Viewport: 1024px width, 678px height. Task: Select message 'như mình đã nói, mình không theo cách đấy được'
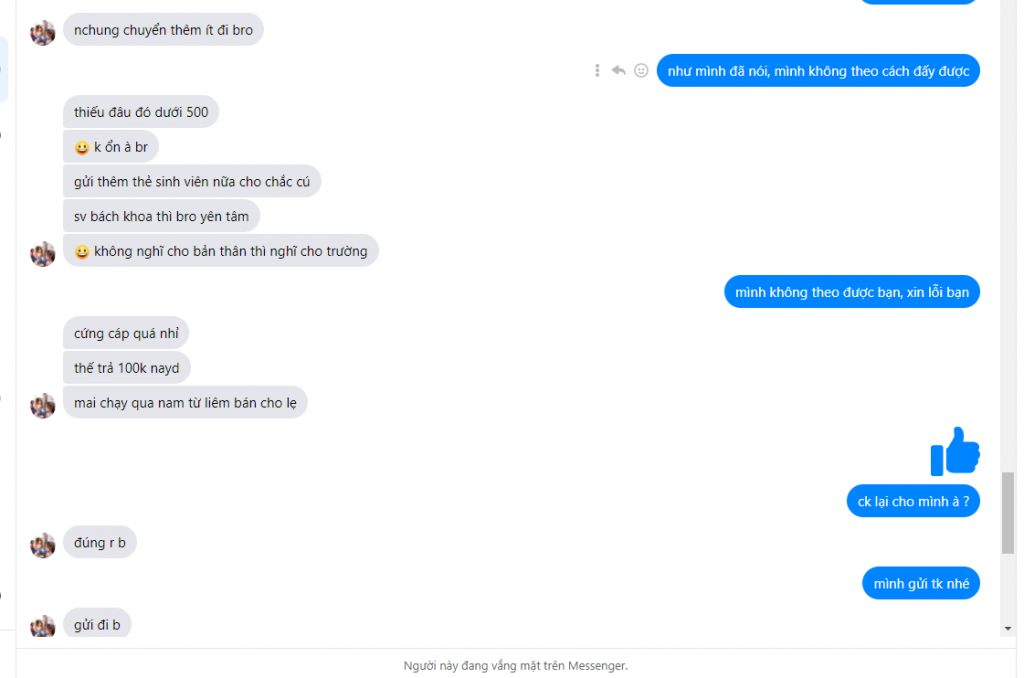pos(818,71)
